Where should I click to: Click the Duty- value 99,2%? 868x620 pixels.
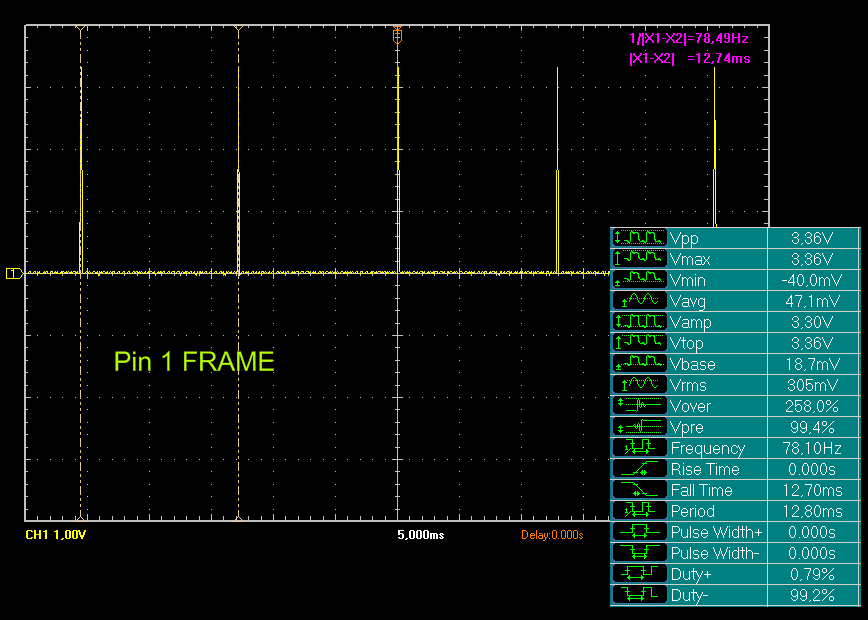click(812, 595)
